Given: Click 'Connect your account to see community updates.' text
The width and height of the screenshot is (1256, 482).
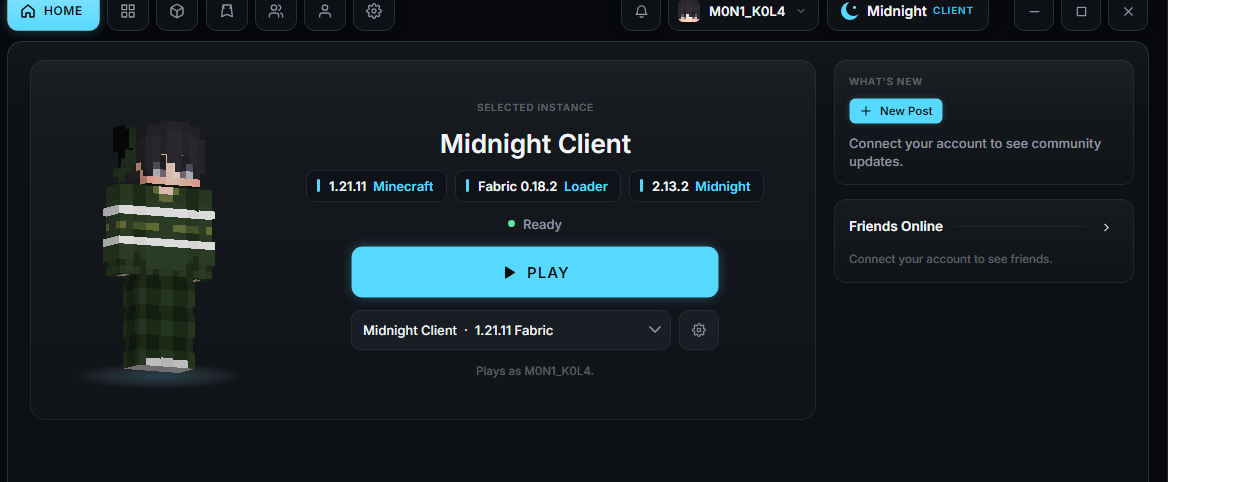Looking at the screenshot, I should click(x=975, y=152).
